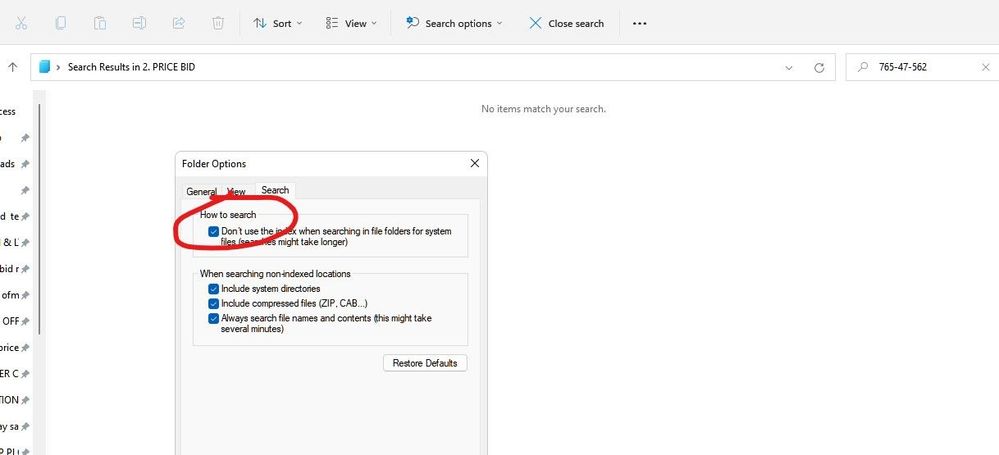
Task: Click the magnifier icon in search box
Action: [863, 67]
